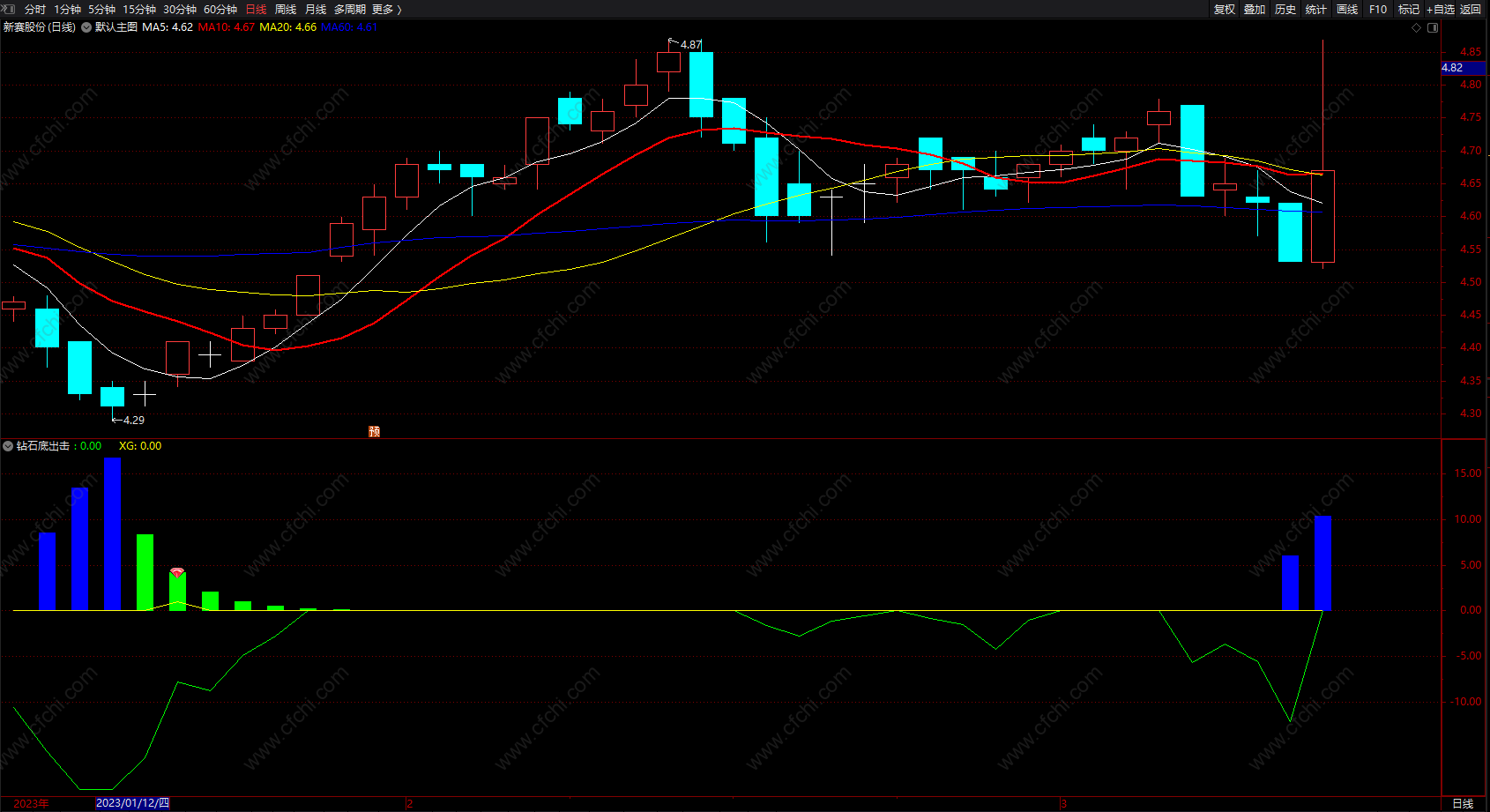This screenshot has height=812, width=1490.
Task: Click the MA10: 4.67 label
Action: tap(227, 27)
